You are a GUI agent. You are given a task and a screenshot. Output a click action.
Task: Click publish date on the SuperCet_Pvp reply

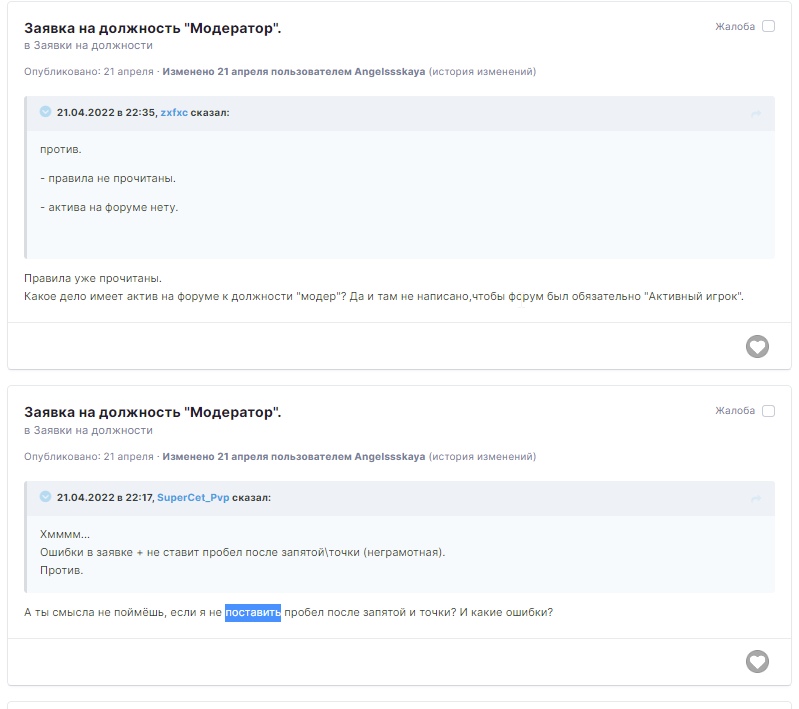click(88, 456)
